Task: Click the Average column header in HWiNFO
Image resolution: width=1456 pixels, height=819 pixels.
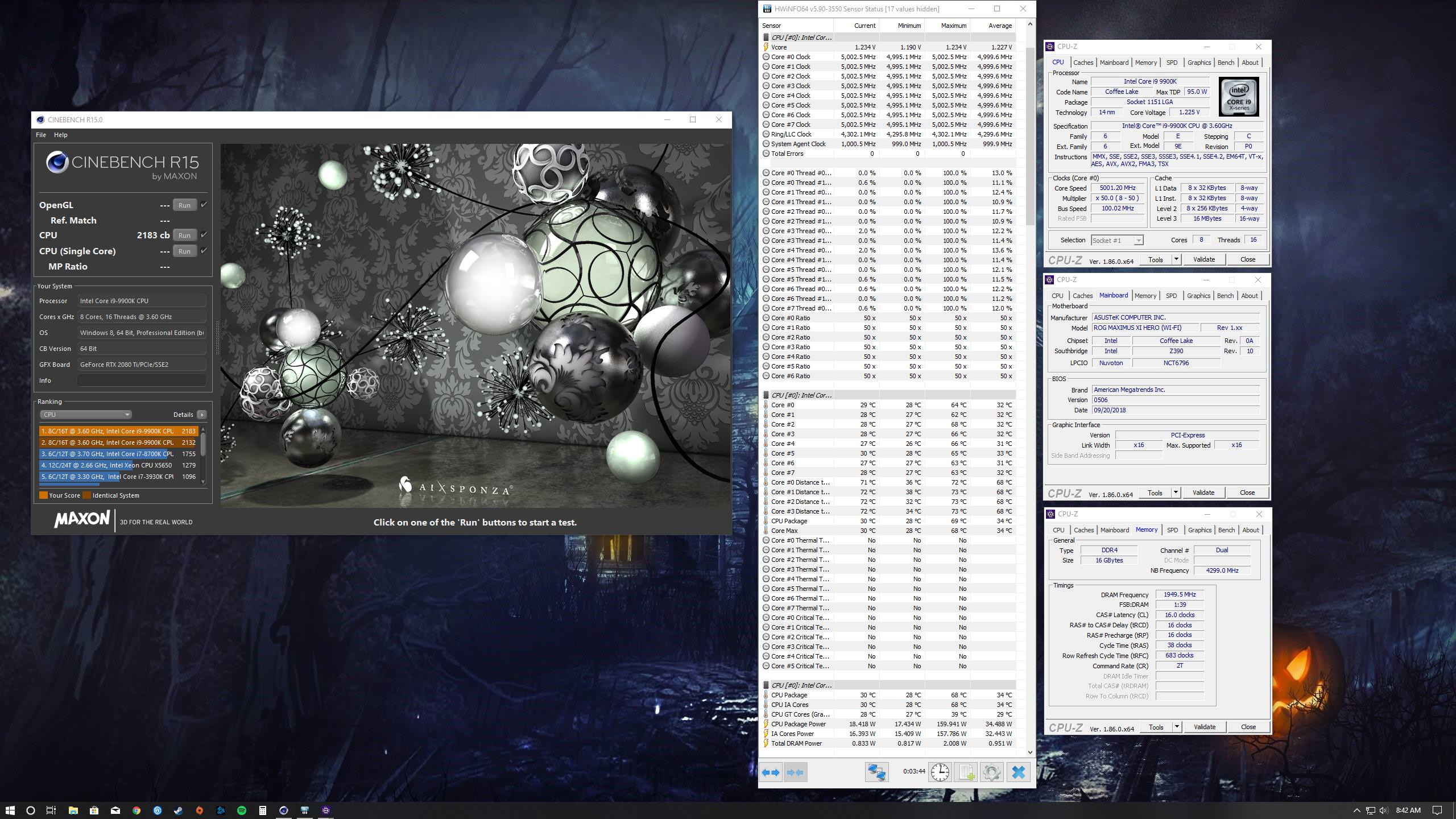Action: point(993,26)
